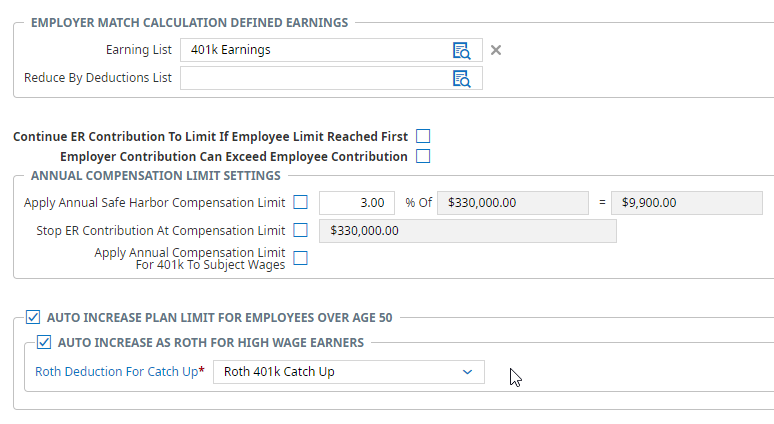Click the Annual Compensation Limit Settings header
Image resolution: width=774 pixels, height=424 pixels.
155,176
